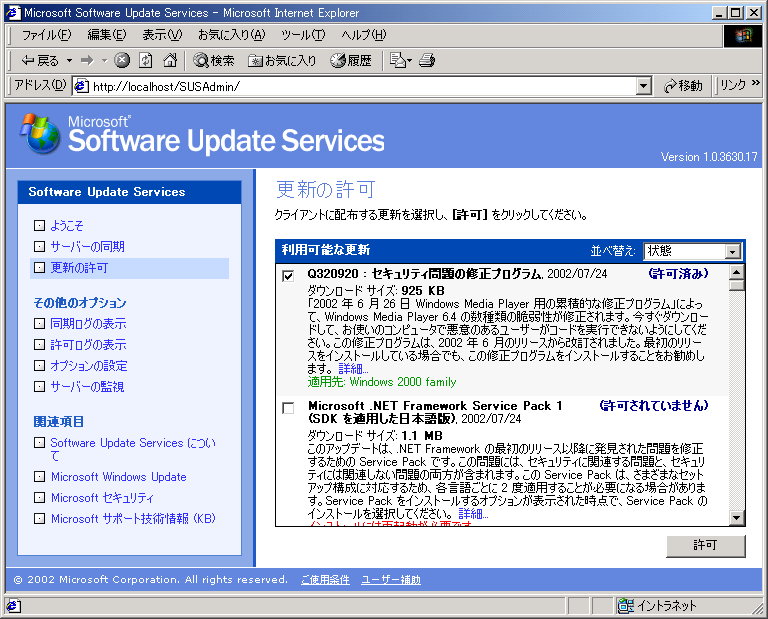Open the Forward button history dropdown arrow
The height and width of the screenshot is (619, 768).
point(104,61)
